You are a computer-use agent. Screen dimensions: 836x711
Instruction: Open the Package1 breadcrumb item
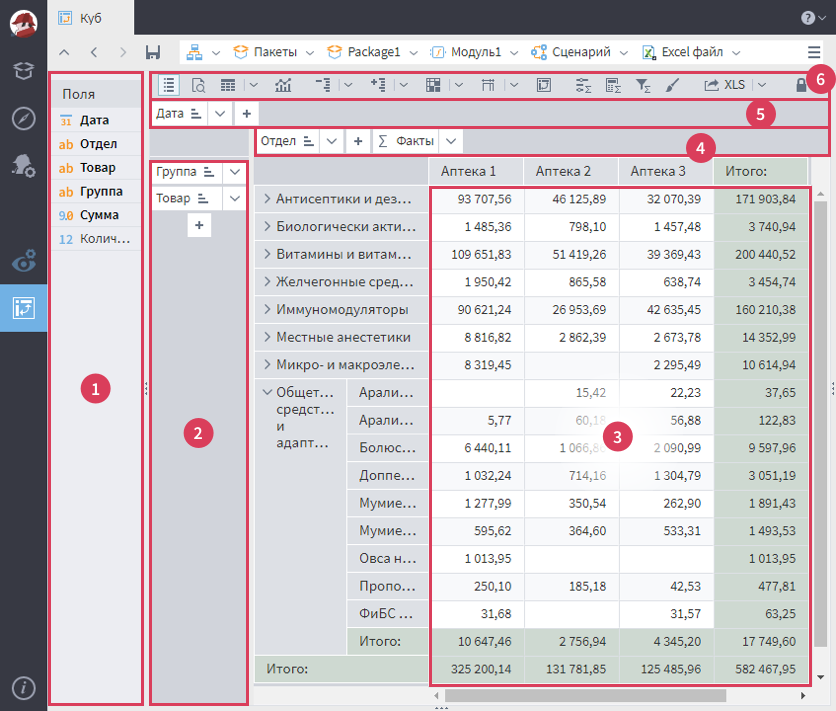tap(365, 52)
